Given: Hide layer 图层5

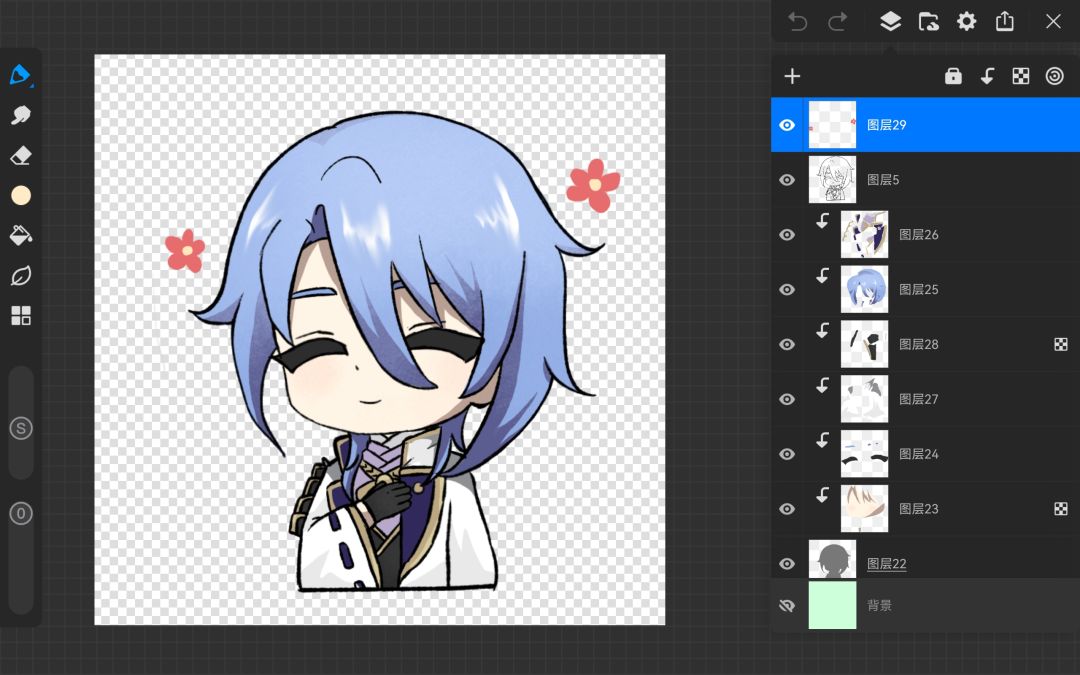Looking at the screenshot, I should click(787, 180).
